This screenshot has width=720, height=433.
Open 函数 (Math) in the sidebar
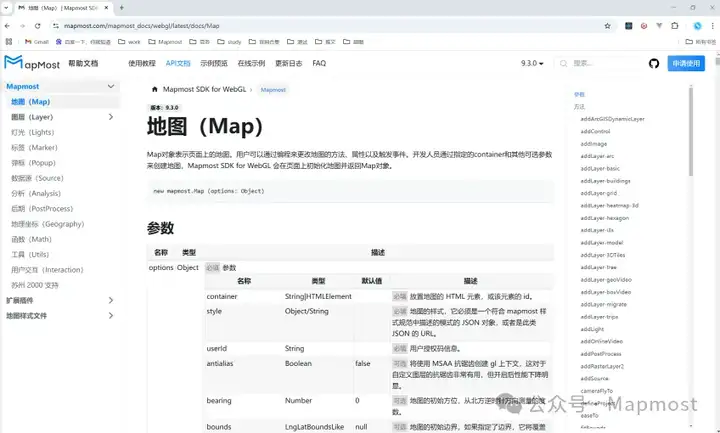click(x=31, y=239)
